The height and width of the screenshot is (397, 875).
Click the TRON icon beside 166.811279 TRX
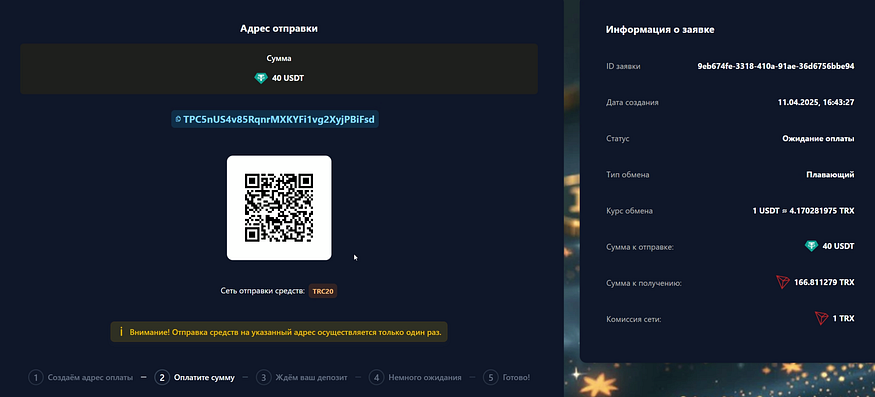pos(783,282)
